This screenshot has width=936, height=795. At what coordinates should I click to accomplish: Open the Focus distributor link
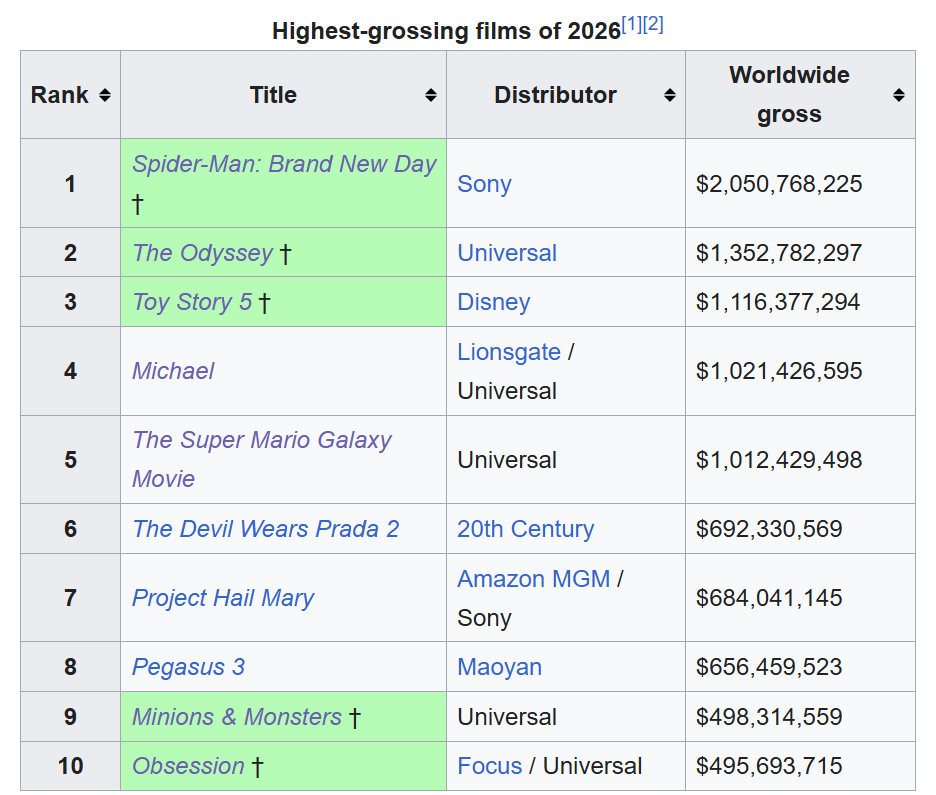click(x=489, y=766)
